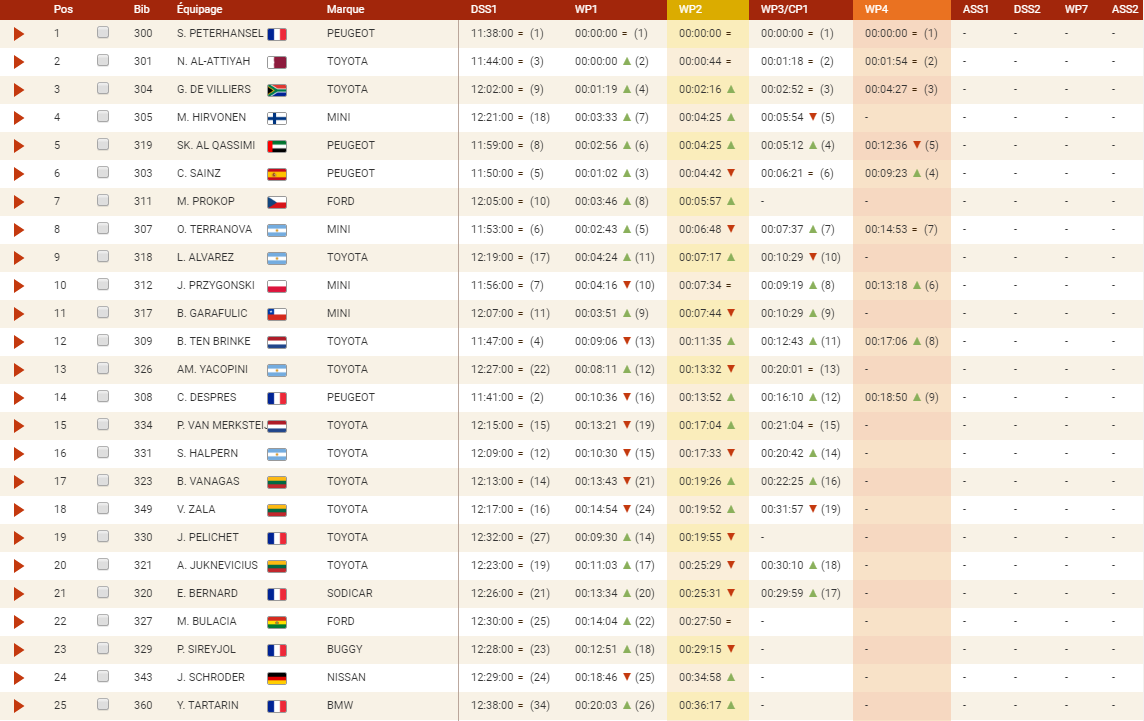
Task: Click Qatar flag next to N. Al-Attiyah
Action: [277, 63]
